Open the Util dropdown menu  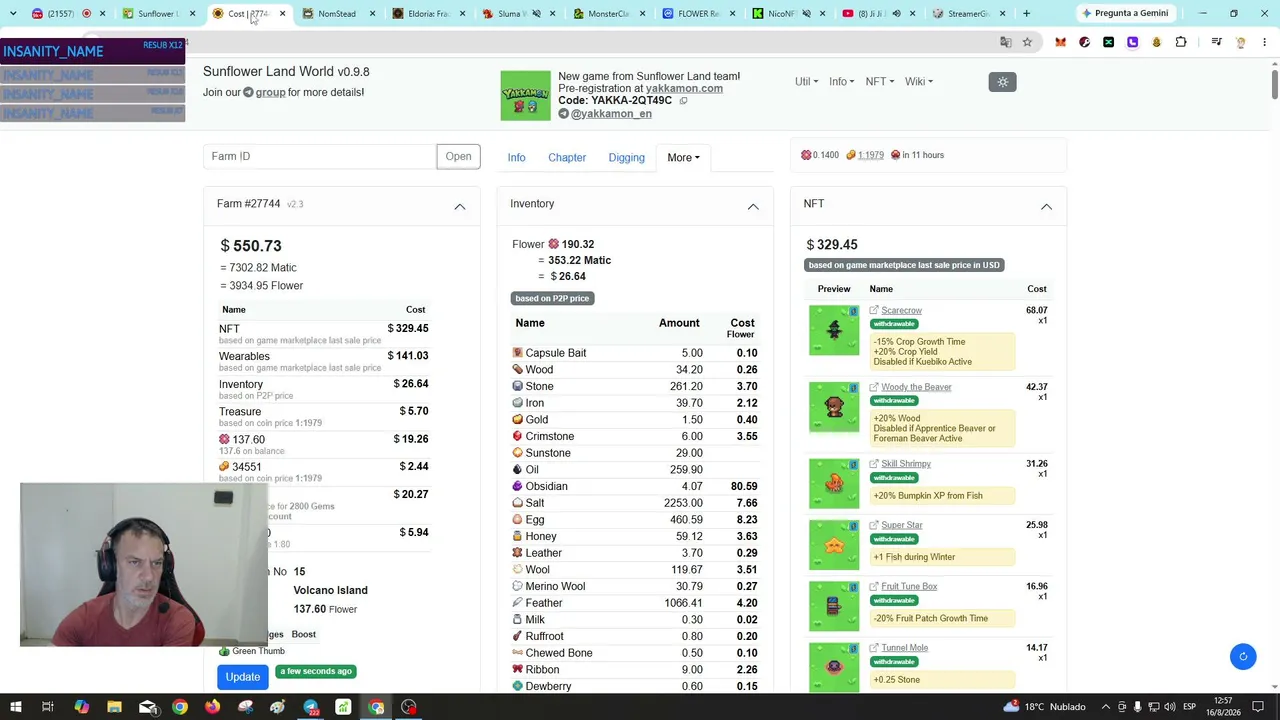click(x=806, y=82)
